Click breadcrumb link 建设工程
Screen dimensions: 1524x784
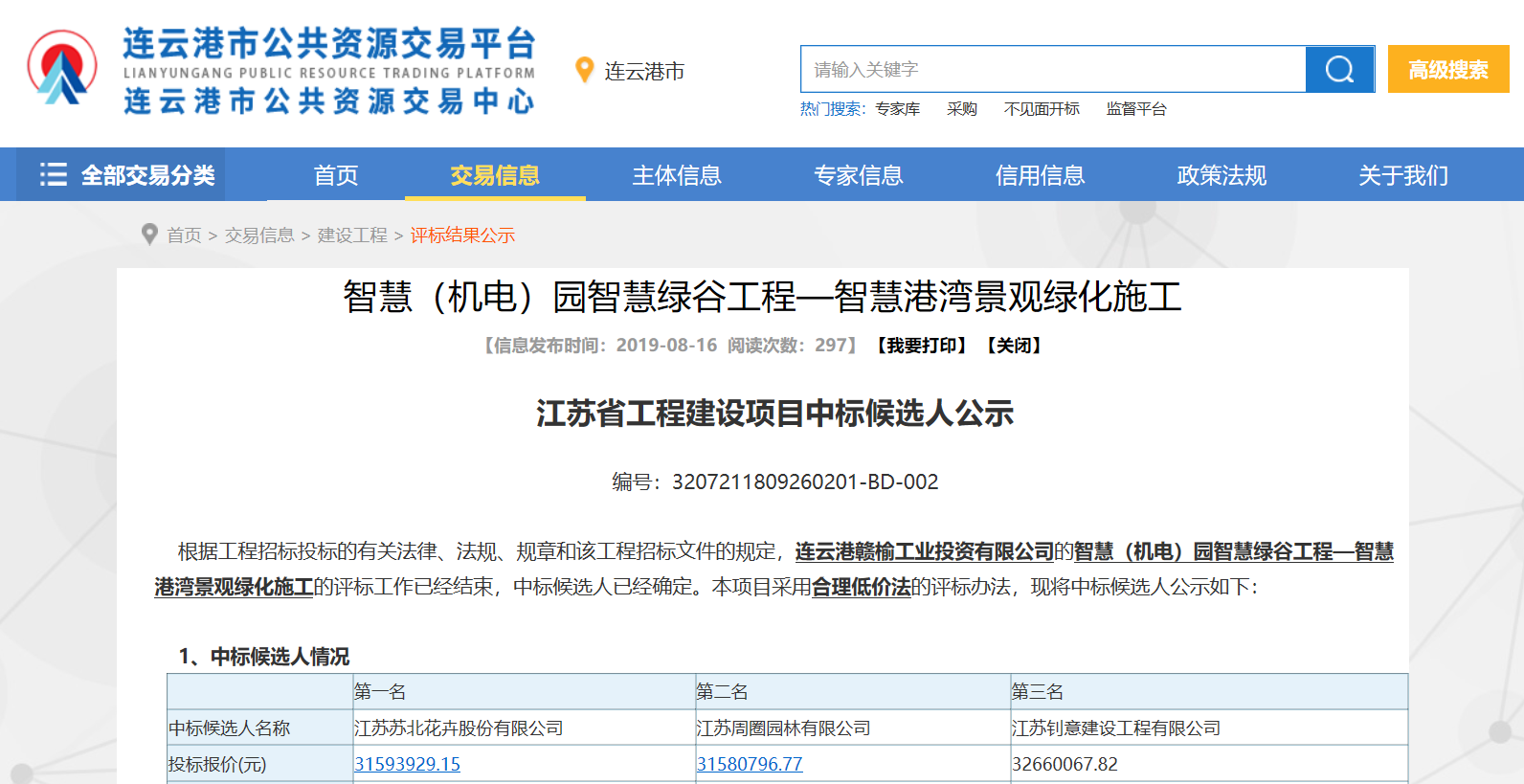[352, 235]
